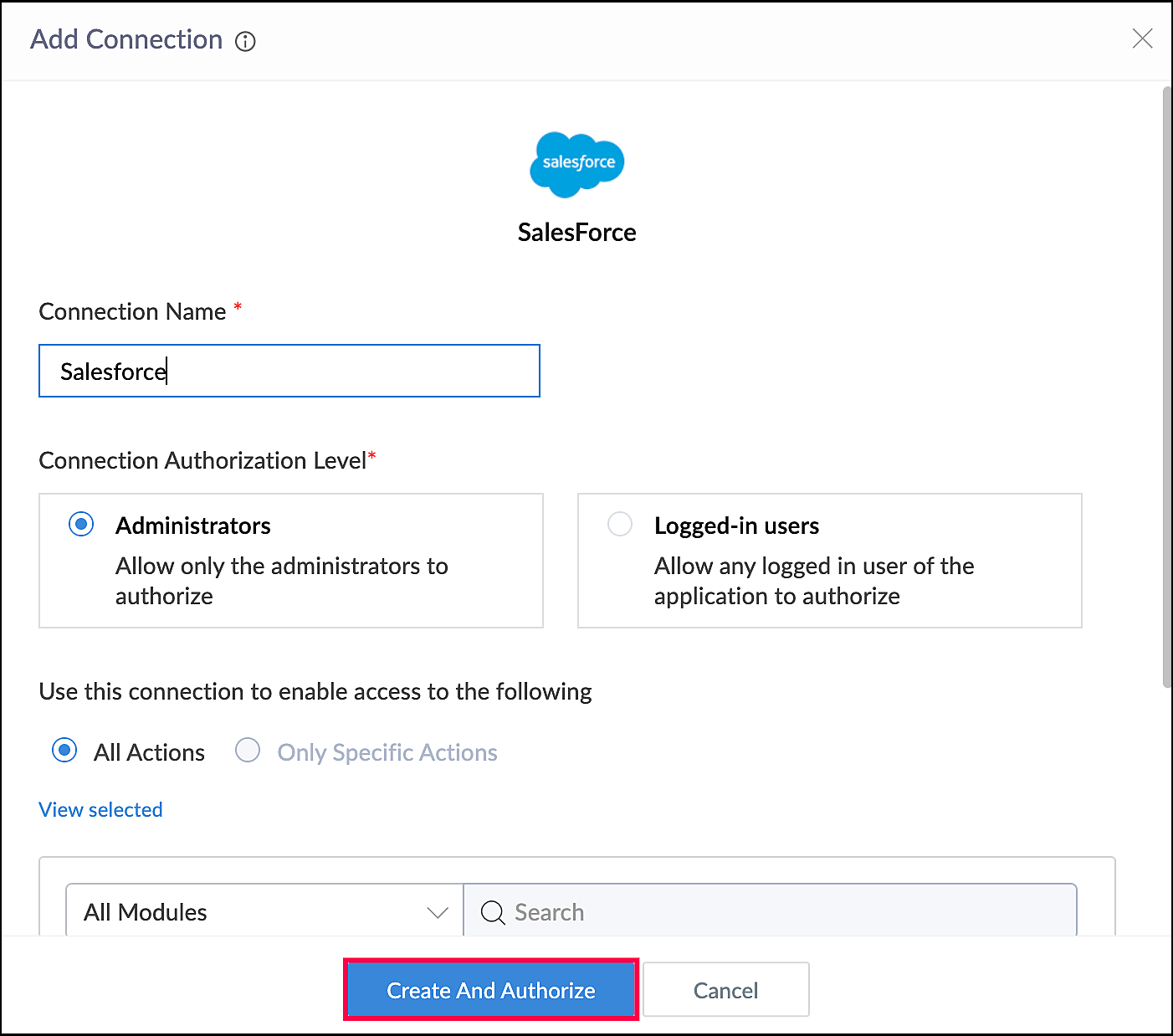Click the Add Connection dialog title
Viewport: 1173px width, 1036px height.
tap(126, 39)
